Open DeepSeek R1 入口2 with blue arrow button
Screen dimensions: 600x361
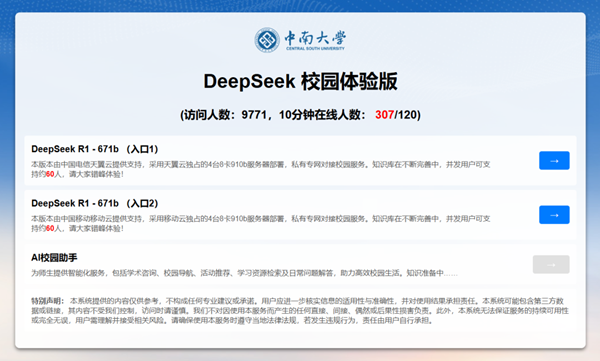tap(554, 215)
